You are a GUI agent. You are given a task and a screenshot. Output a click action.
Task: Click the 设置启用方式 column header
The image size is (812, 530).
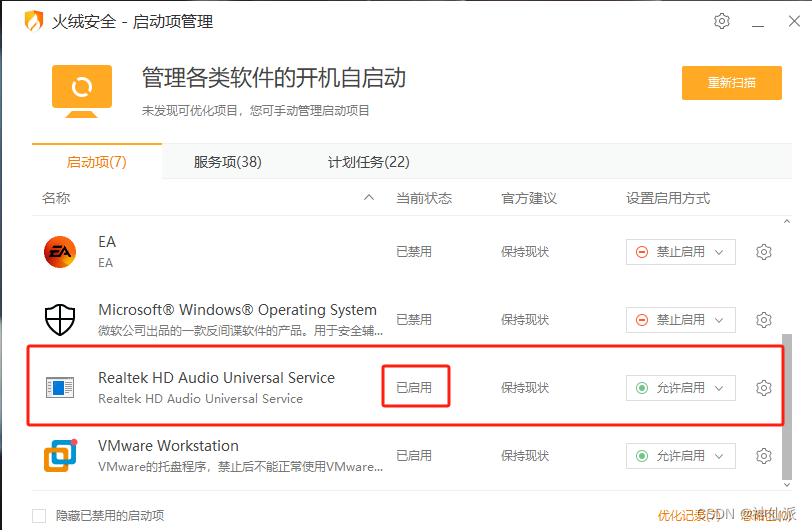[x=668, y=198]
